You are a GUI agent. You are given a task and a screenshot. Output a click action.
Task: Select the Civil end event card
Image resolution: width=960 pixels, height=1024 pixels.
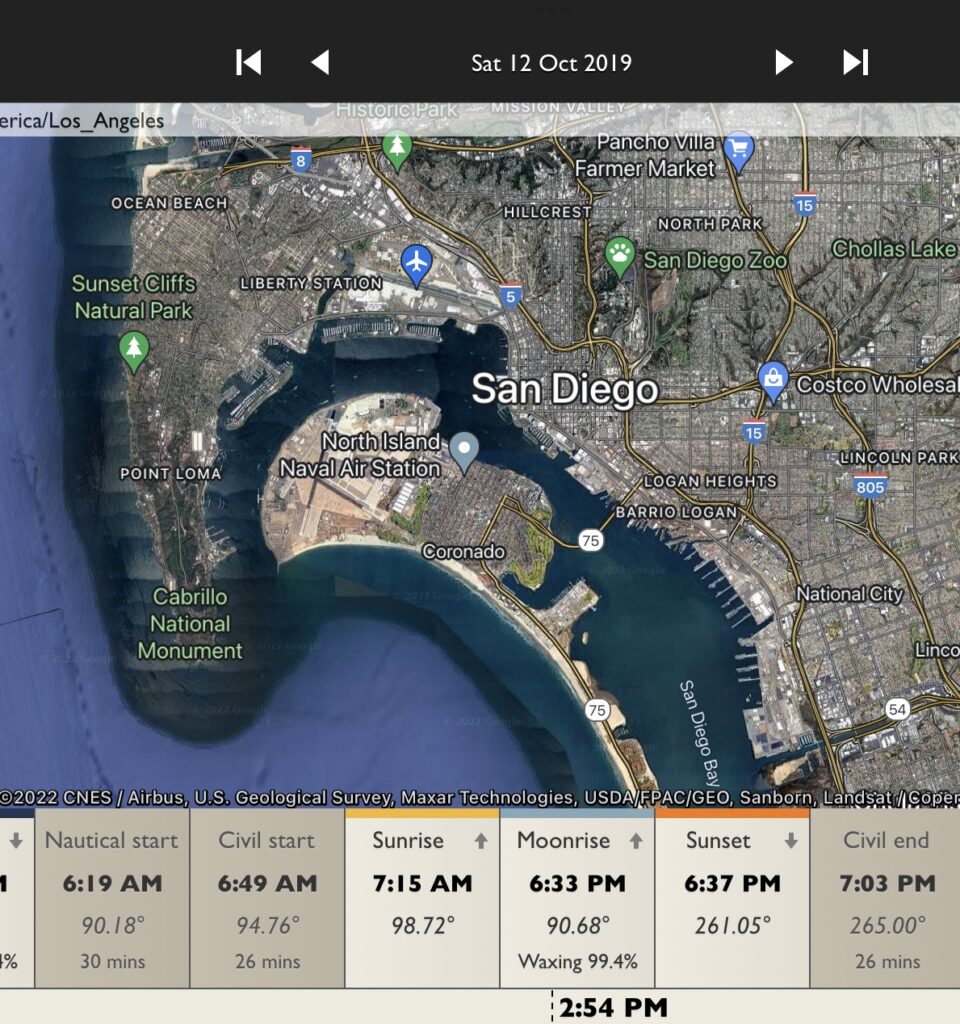pyautogui.click(x=886, y=898)
